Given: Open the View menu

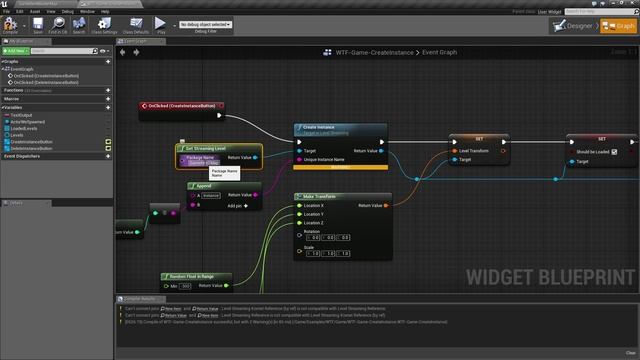Looking at the screenshot, I should click(51, 11).
